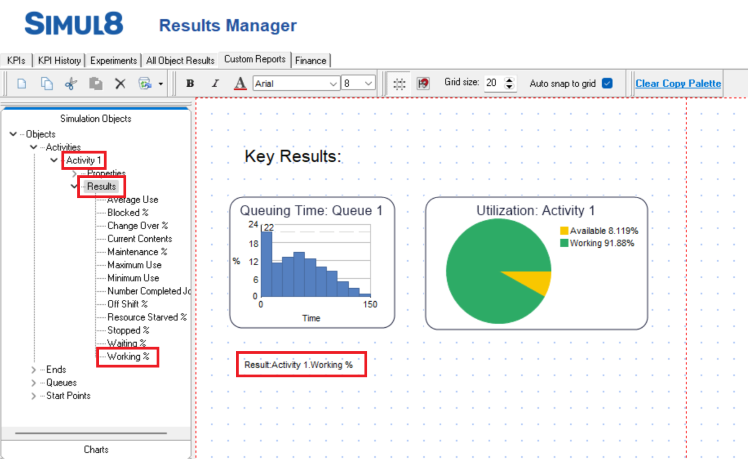Open the font color picker
The width and height of the screenshot is (748, 459).
click(240, 84)
